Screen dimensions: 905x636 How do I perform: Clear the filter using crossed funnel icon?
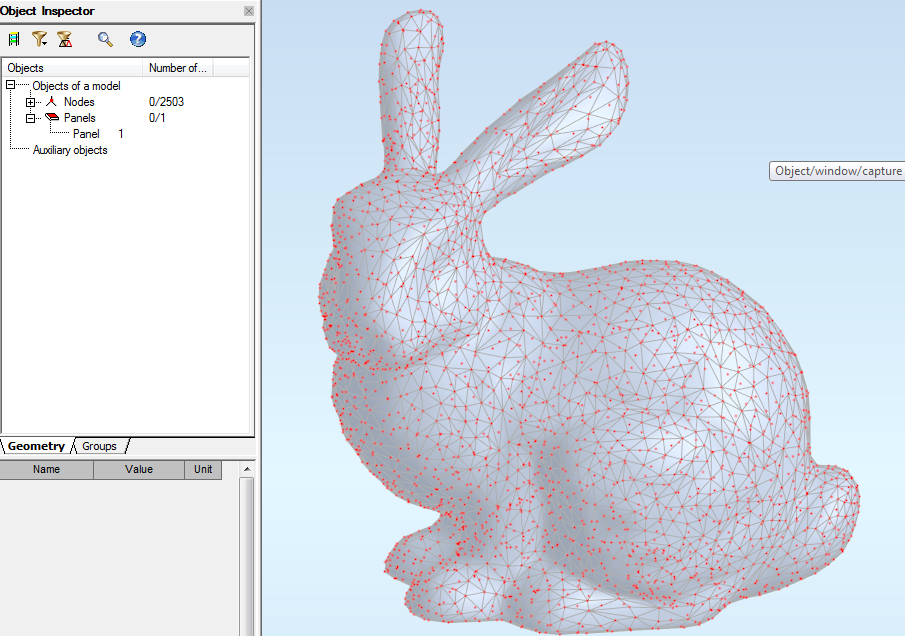66,39
